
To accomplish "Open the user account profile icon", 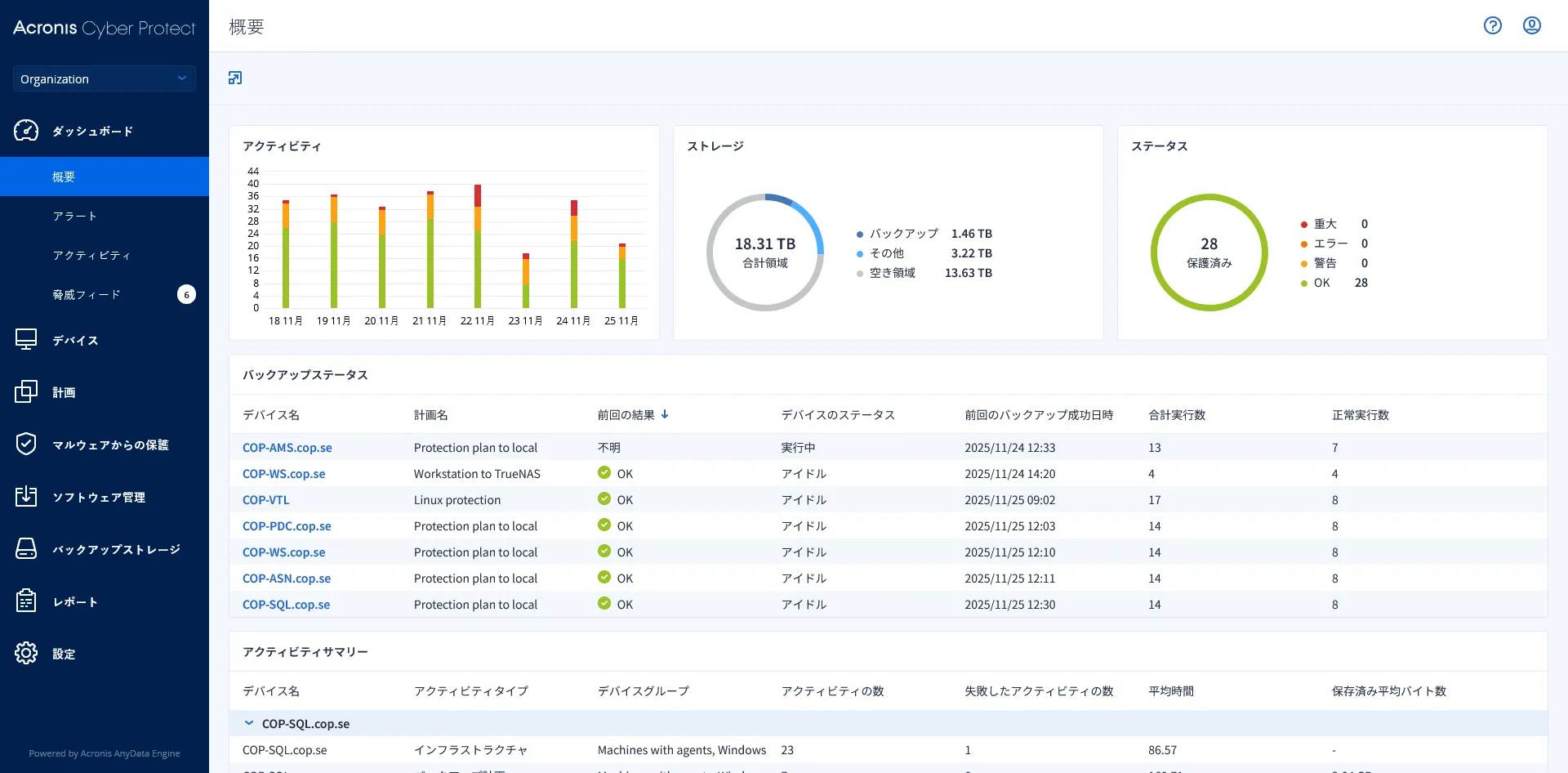I will click(1531, 25).
